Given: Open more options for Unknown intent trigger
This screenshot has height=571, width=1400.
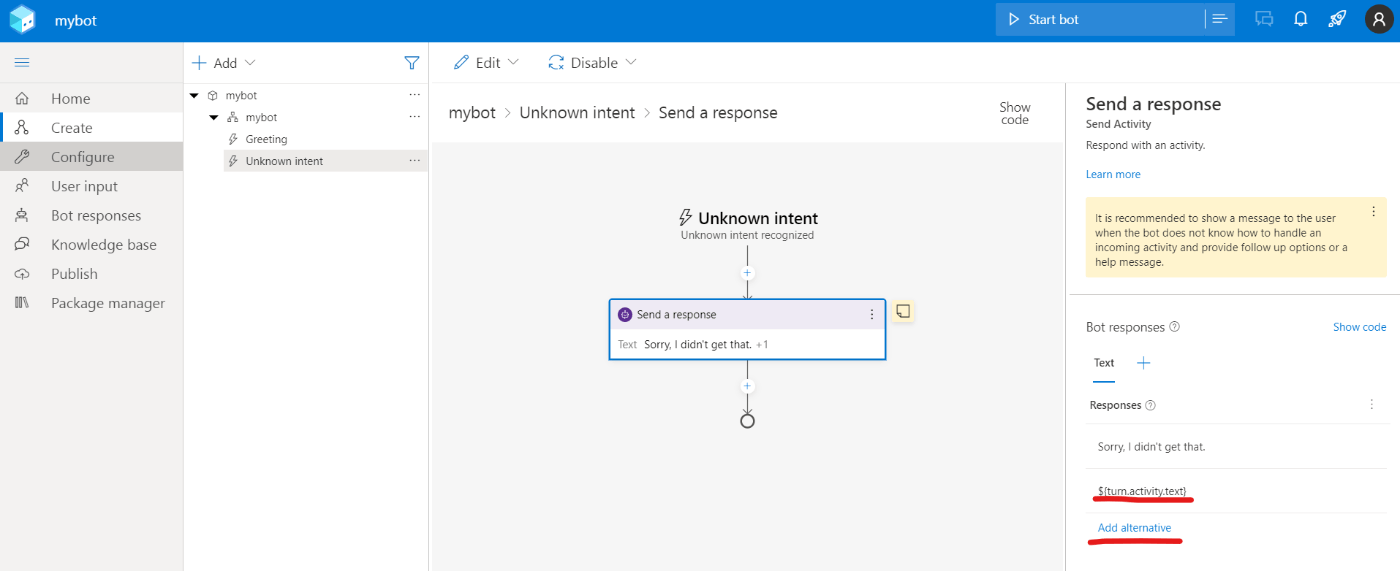Looking at the screenshot, I should (x=415, y=161).
